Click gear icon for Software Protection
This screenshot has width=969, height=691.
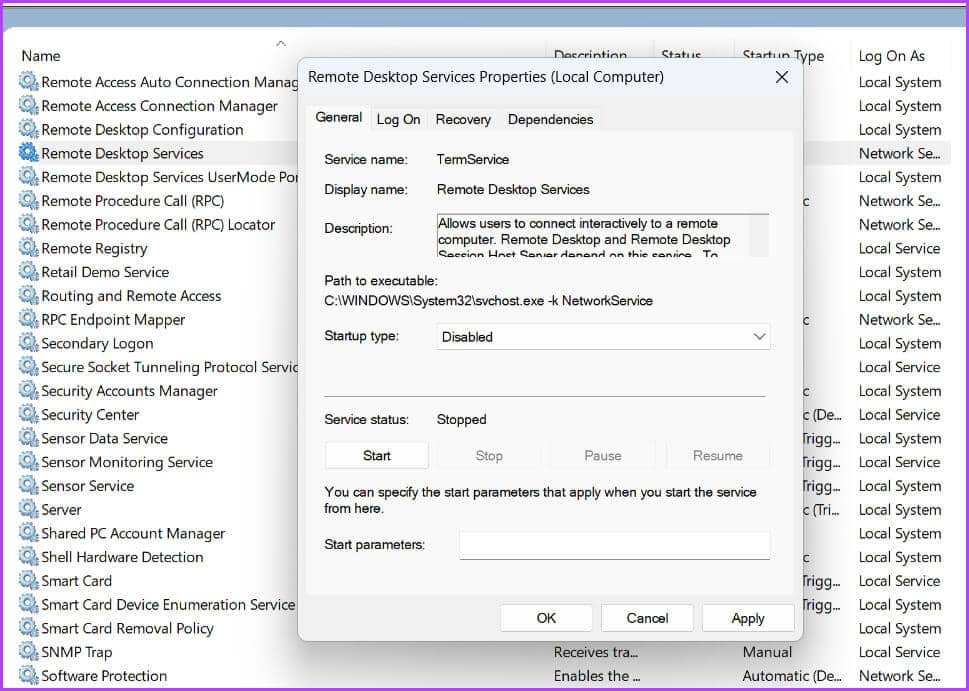point(28,675)
